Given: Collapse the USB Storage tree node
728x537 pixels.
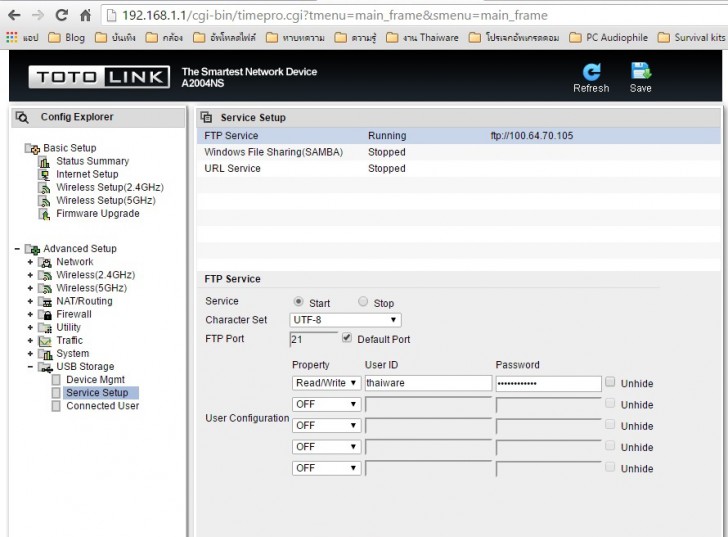Looking at the screenshot, I should pyautogui.click(x=30, y=367).
